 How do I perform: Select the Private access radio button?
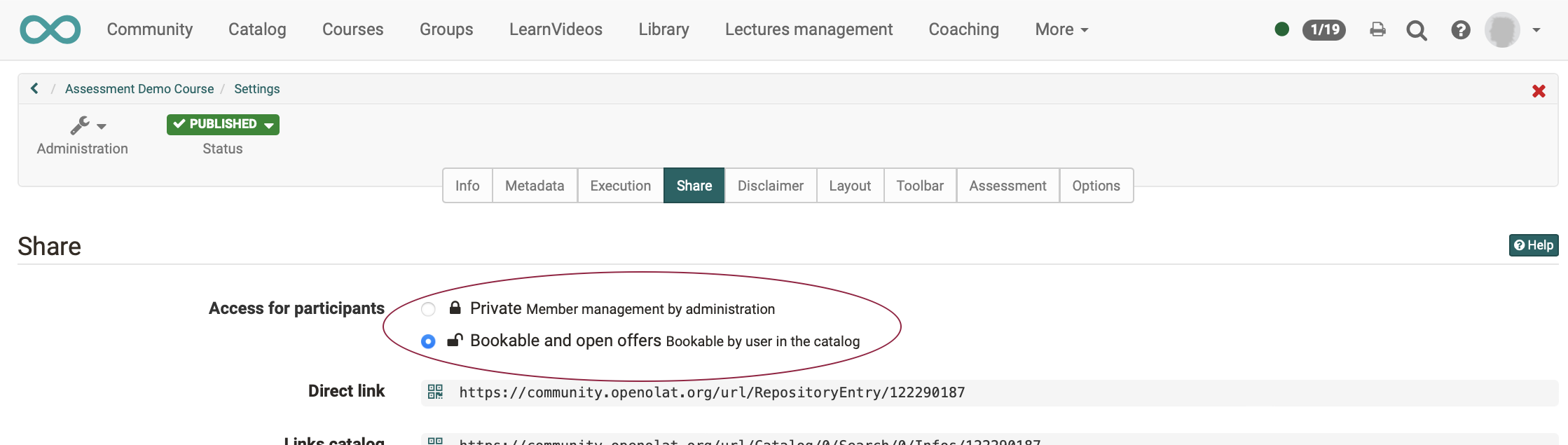pos(428,309)
